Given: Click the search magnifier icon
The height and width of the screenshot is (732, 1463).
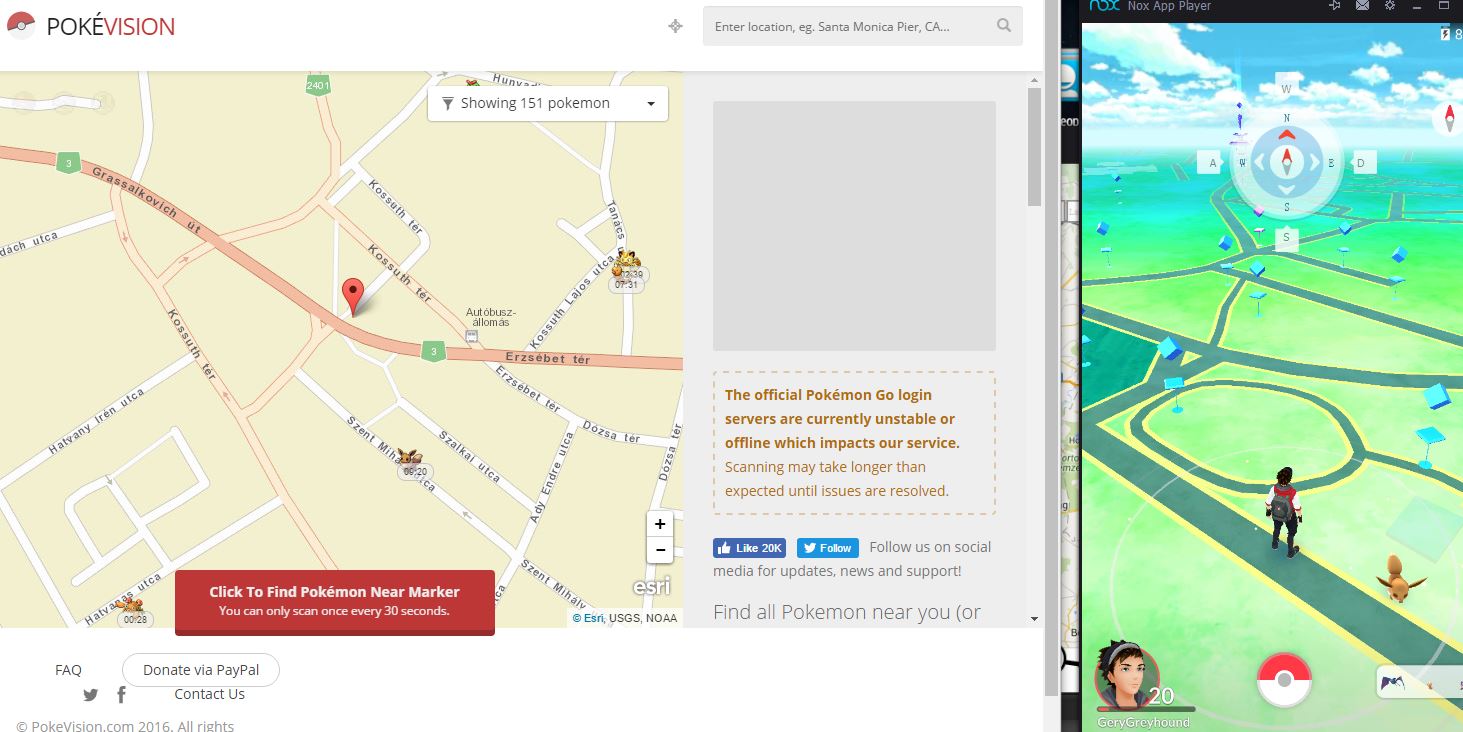Looking at the screenshot, I should coord(1004,27).
